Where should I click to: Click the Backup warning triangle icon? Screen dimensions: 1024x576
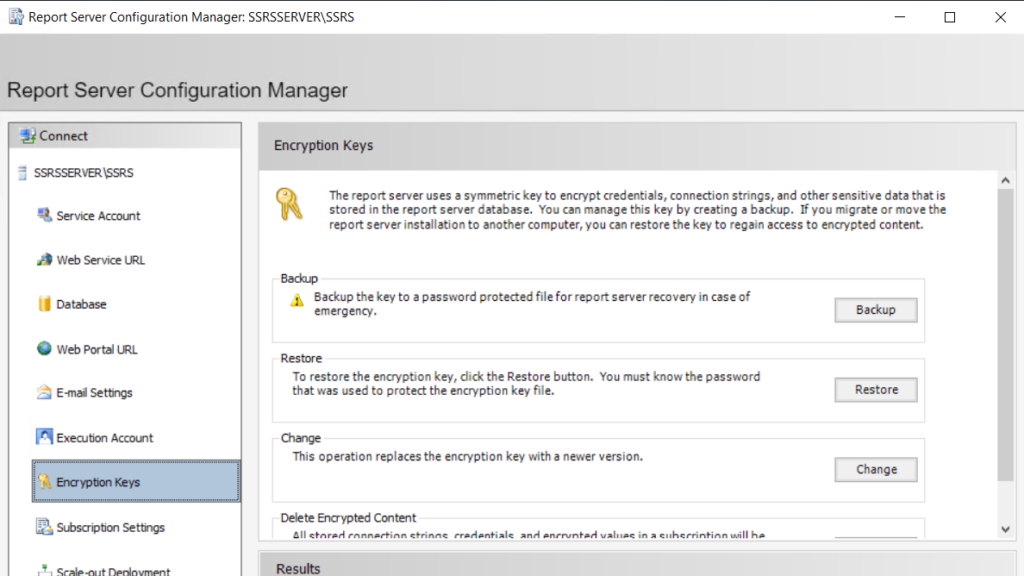[297, 300]
